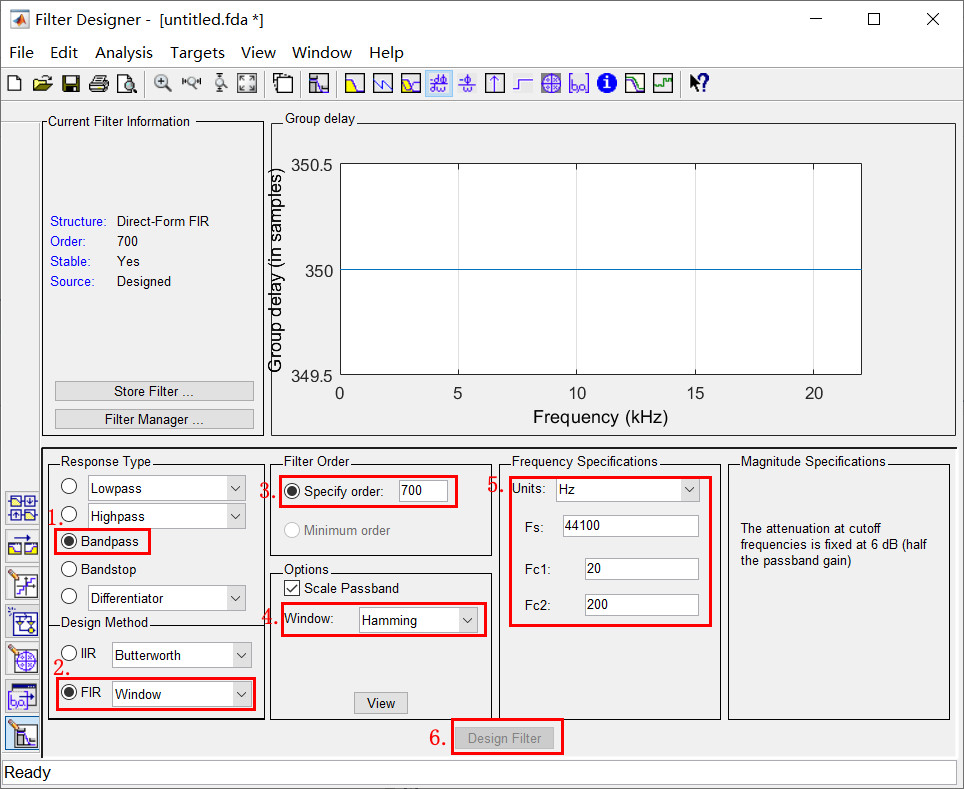The height and width of the screenshot is (789, 964).
Task: Click the Store Filter button
Action: (x=154, y=391)
